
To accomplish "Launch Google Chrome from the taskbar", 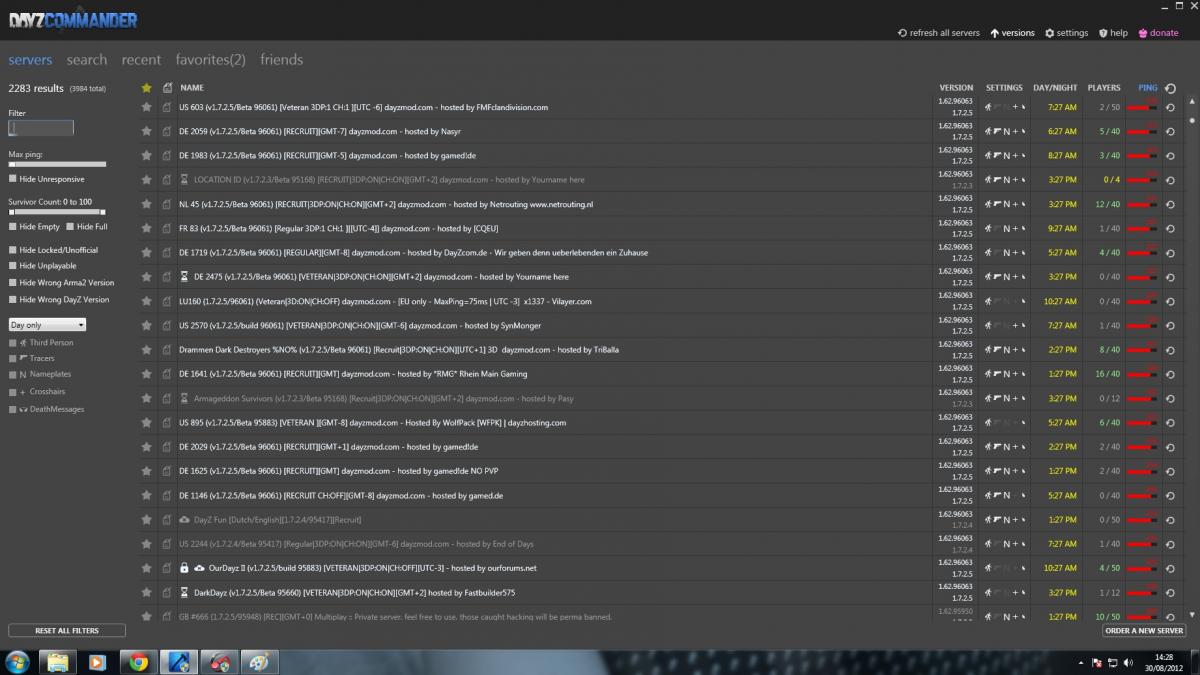I will [138, 661].
